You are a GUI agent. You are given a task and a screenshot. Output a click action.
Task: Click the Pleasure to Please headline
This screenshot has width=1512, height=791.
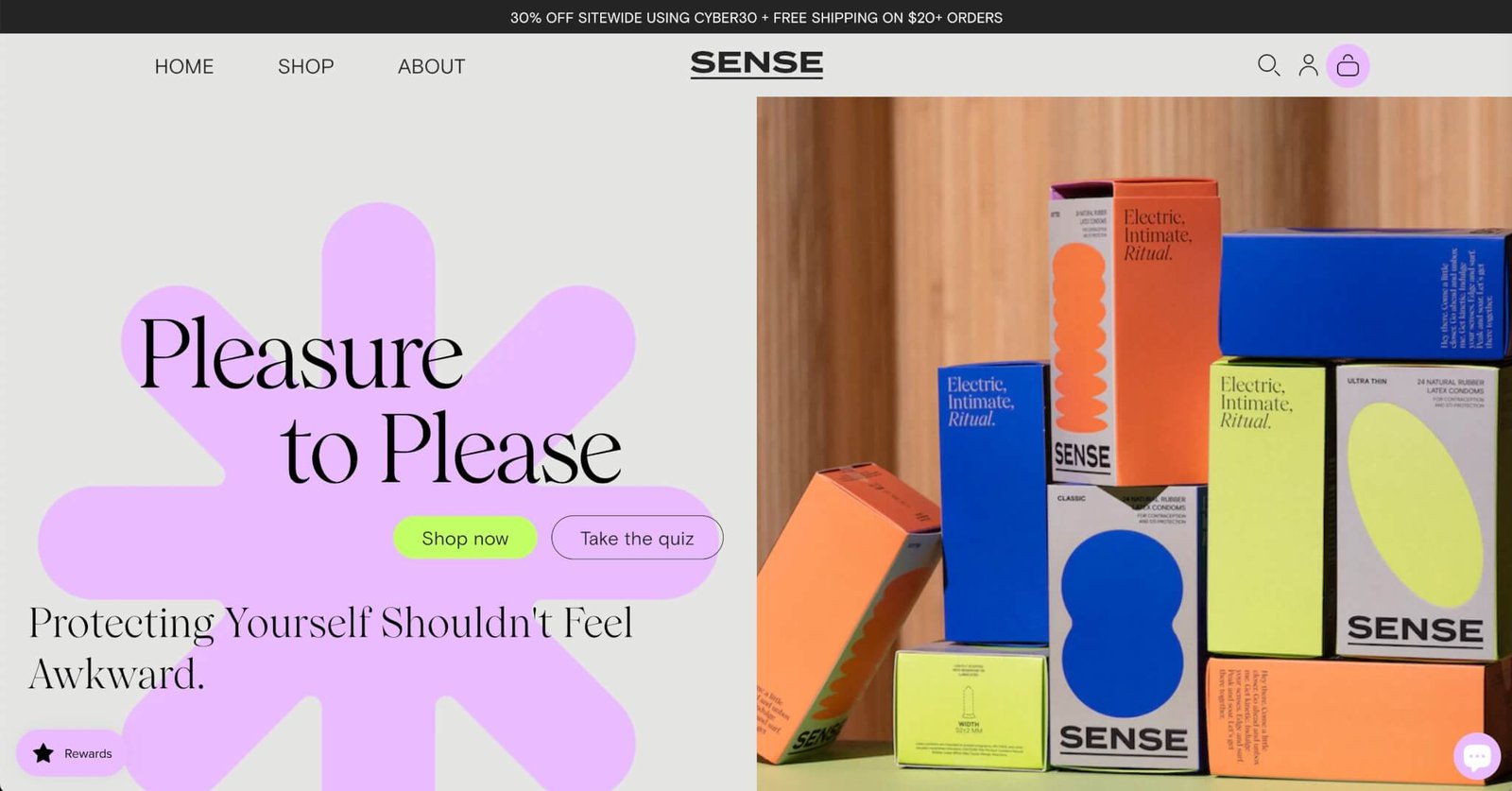380,401
